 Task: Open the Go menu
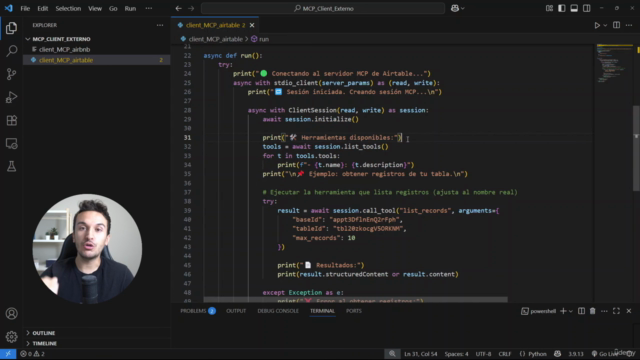click(113, 8)
